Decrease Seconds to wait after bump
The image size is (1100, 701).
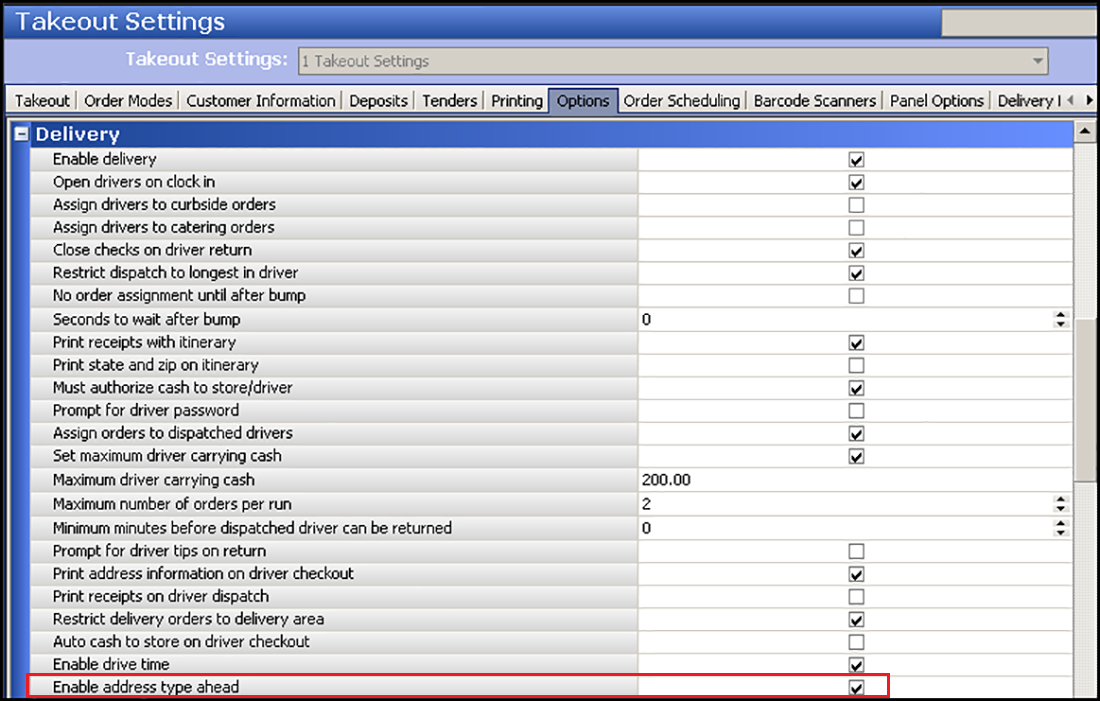tap(1062, 323)
